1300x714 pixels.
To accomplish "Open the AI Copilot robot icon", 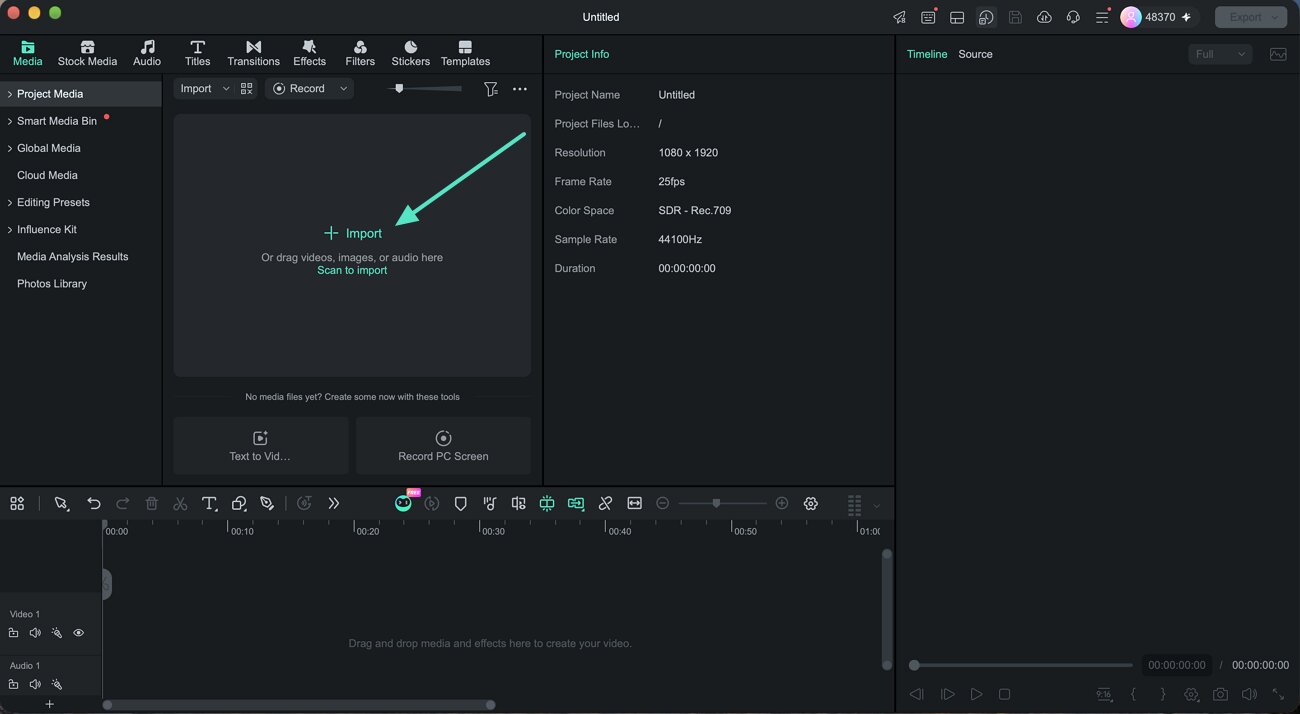I will (403, 504).
